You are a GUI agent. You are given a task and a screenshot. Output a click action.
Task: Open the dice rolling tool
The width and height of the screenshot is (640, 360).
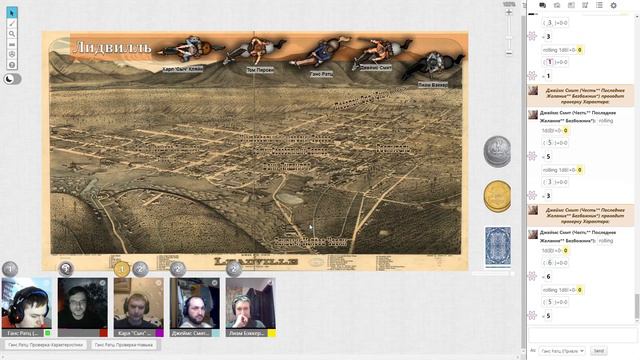tap(12, 54)
